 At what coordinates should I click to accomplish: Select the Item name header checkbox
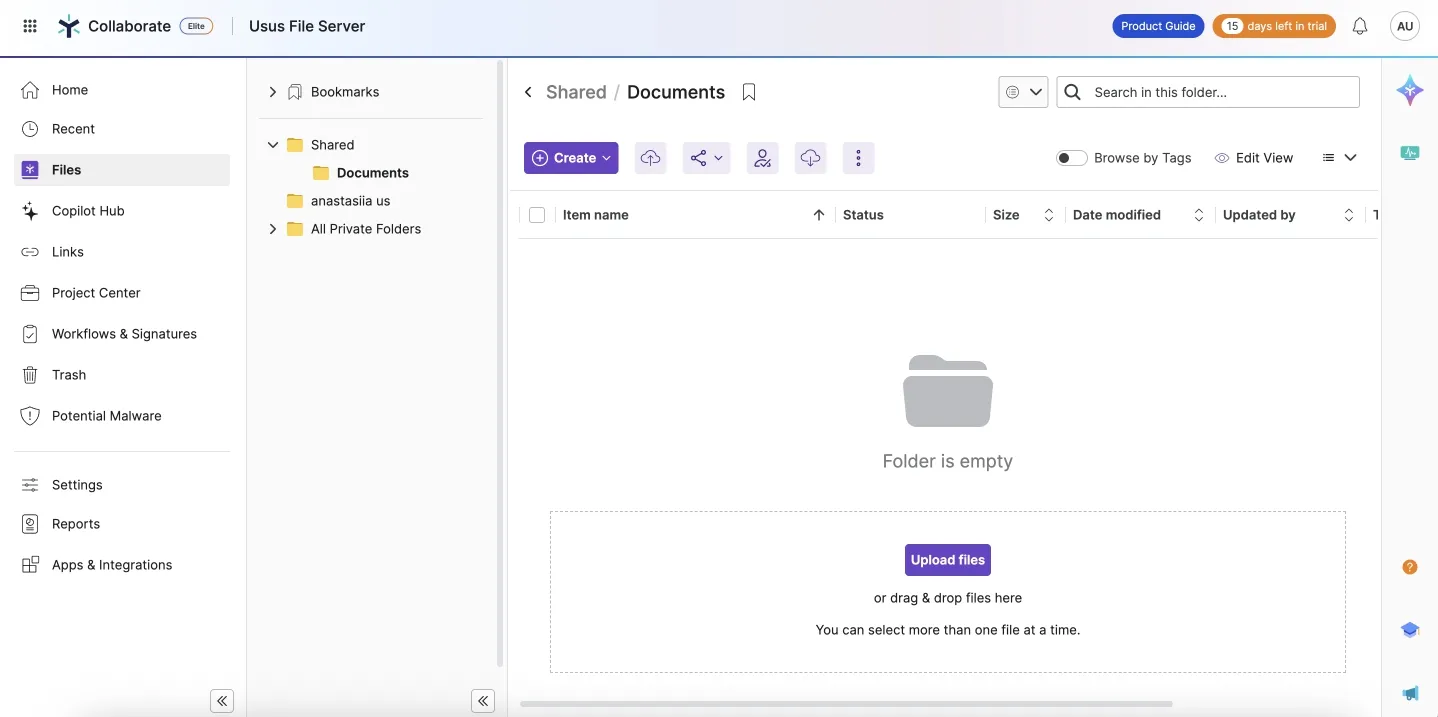click(x=537, y=214)
